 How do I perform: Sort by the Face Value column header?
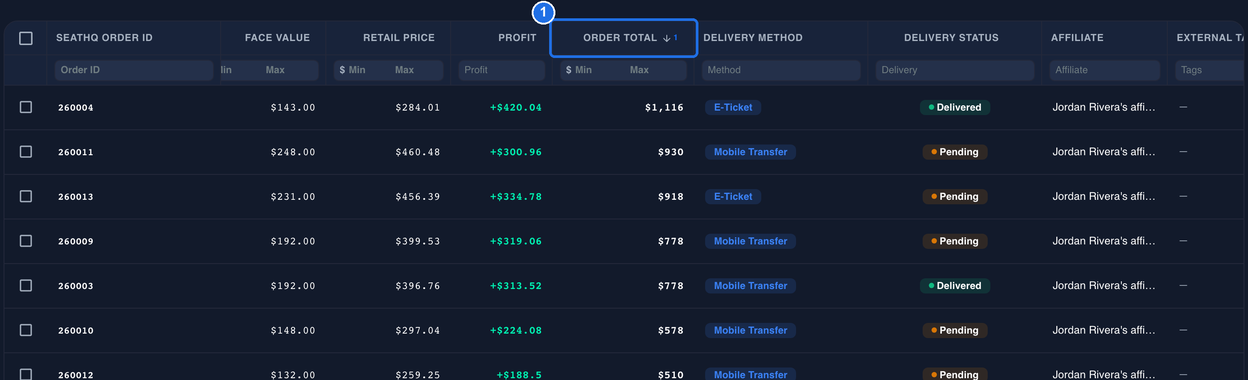[x=277, y=38]
